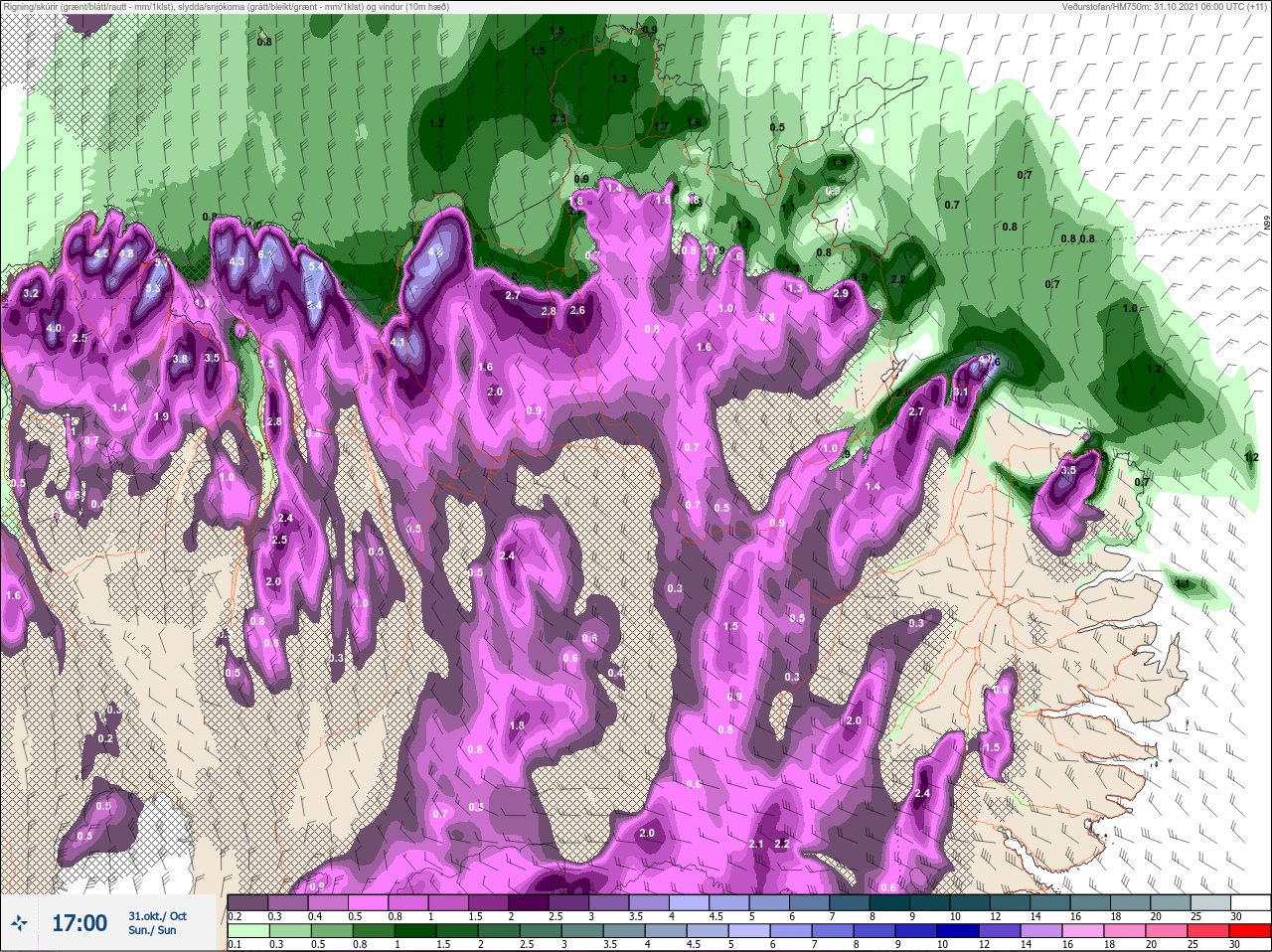Click the '31.okt./ Oct' date text
This screenshot has width=1272, height=952.
coord(157,916)
